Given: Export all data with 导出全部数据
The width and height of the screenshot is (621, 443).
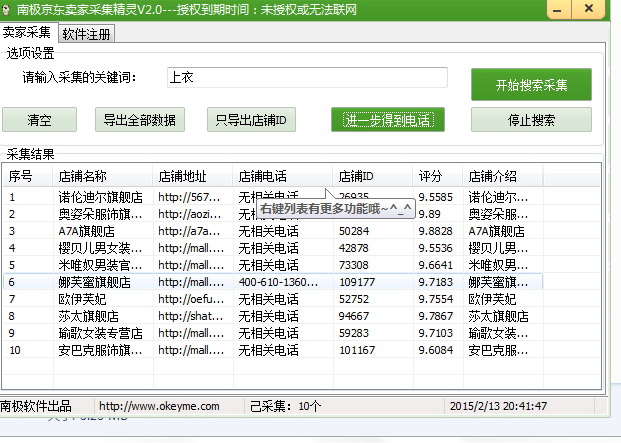Looking at the screenshot, I should coord(140,120).
